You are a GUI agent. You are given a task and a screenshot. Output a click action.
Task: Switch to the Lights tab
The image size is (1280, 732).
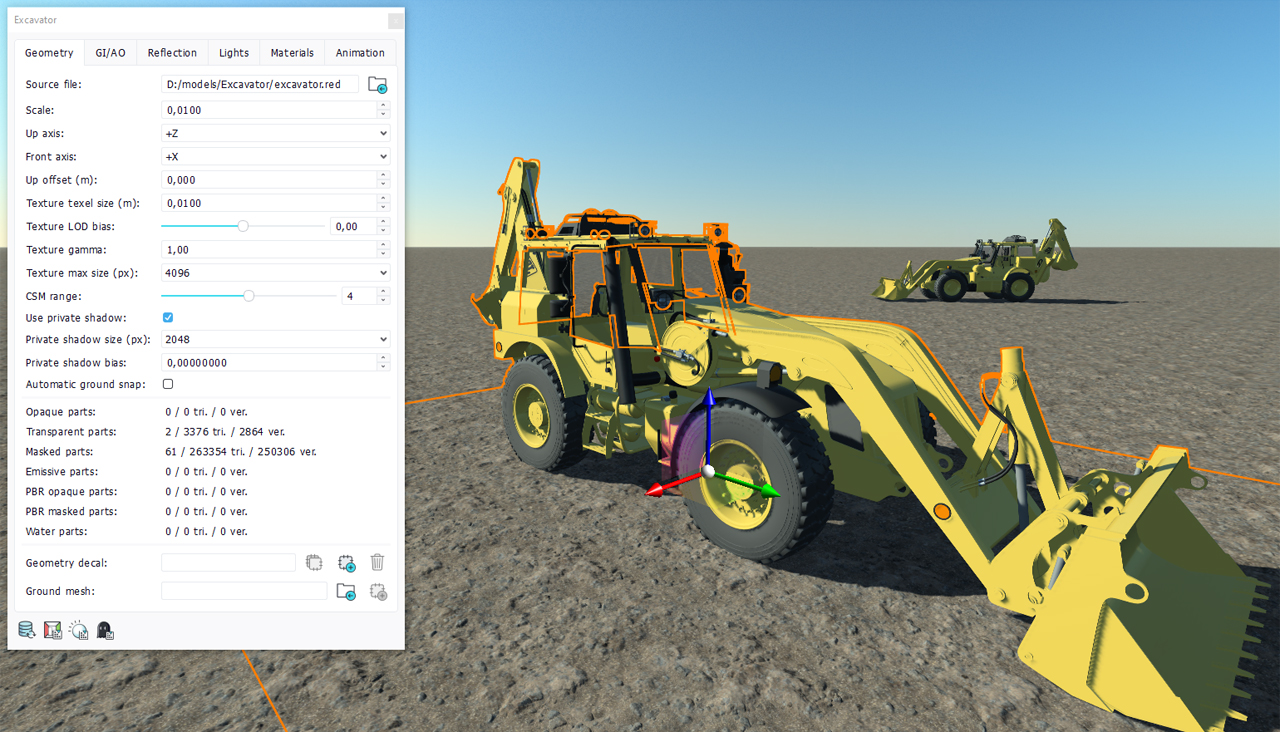click(234, 53)
